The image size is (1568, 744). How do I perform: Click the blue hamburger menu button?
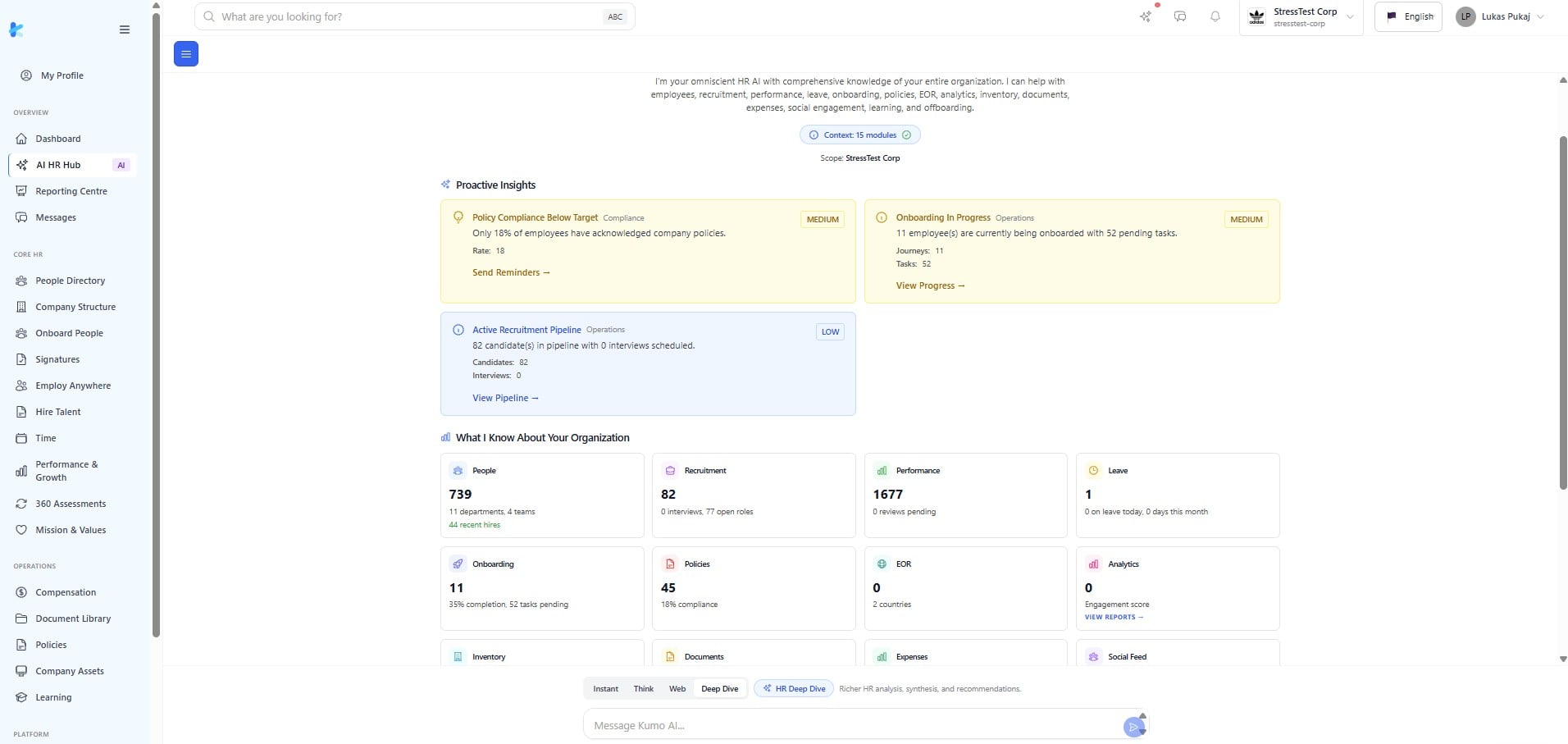tap(186, 54)
